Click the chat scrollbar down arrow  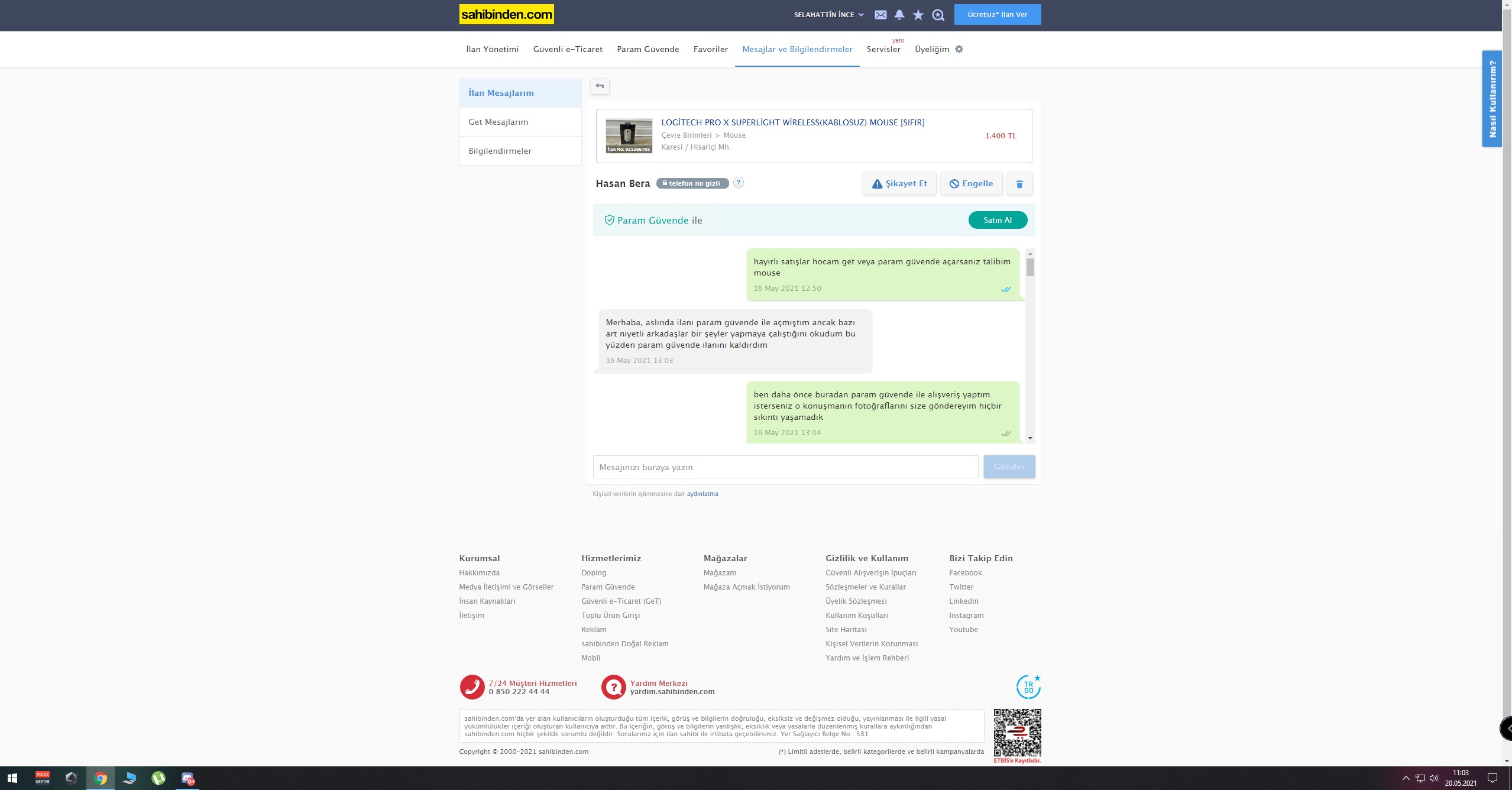click(1030, 438)
